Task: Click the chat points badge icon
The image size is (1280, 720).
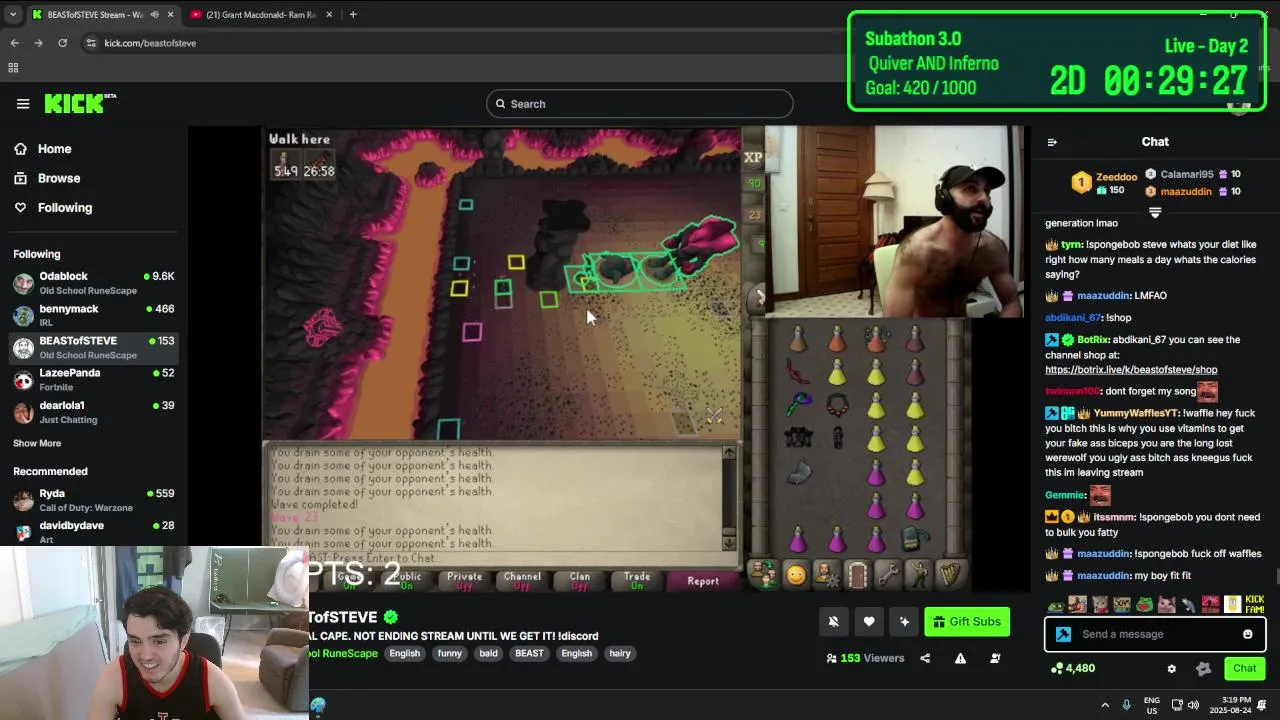Action: click(x=1203, y=668)
